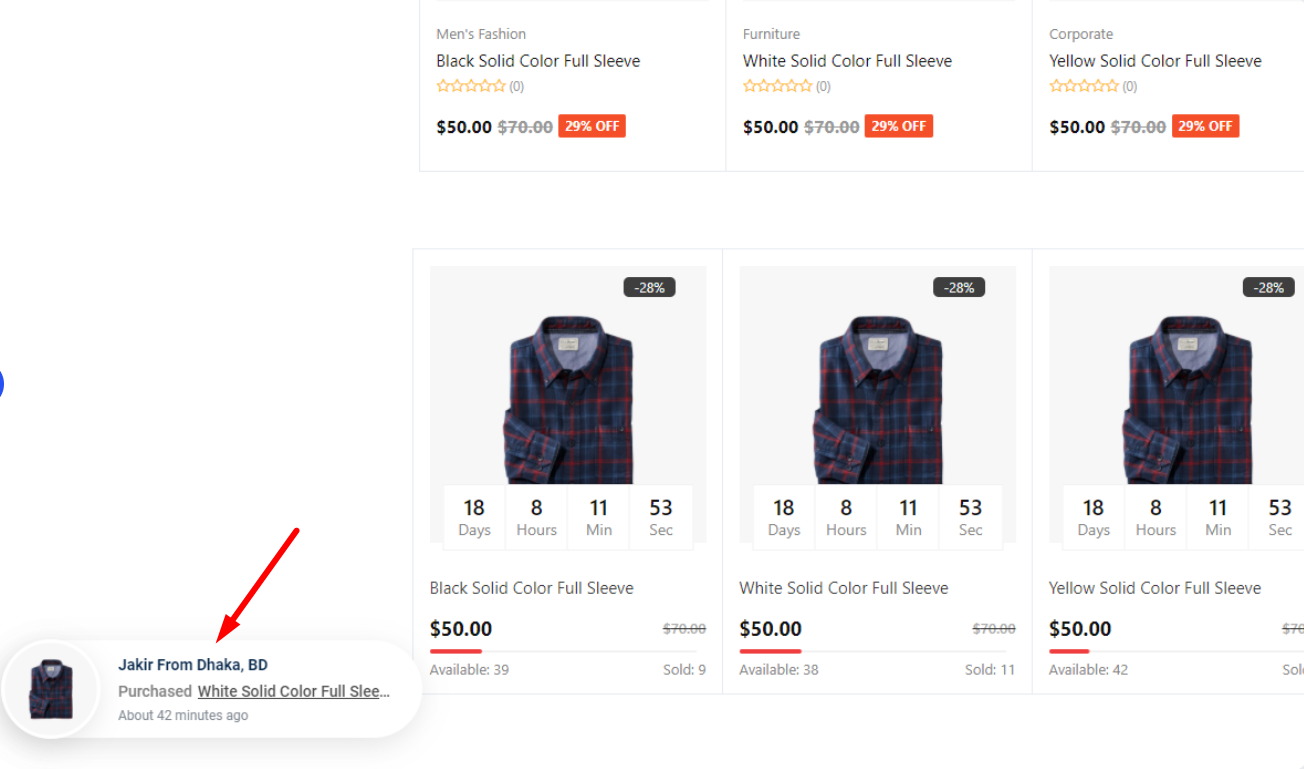Image resolution: width=1304 pixels, height=769 pixels.
Task: Follow the purchased White Solid Color Full Slee... link
Action: [x=293, y=691]
